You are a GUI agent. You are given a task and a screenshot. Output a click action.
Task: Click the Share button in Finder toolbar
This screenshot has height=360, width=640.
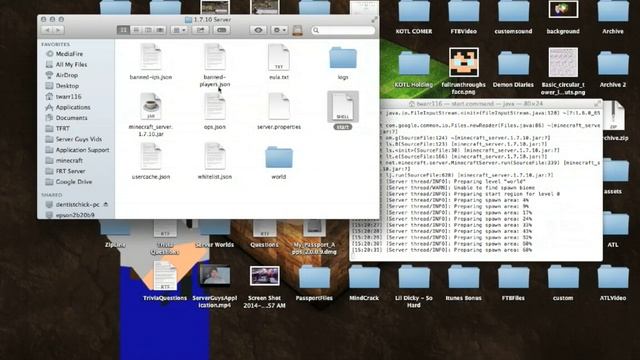click(x=200, y=30)
